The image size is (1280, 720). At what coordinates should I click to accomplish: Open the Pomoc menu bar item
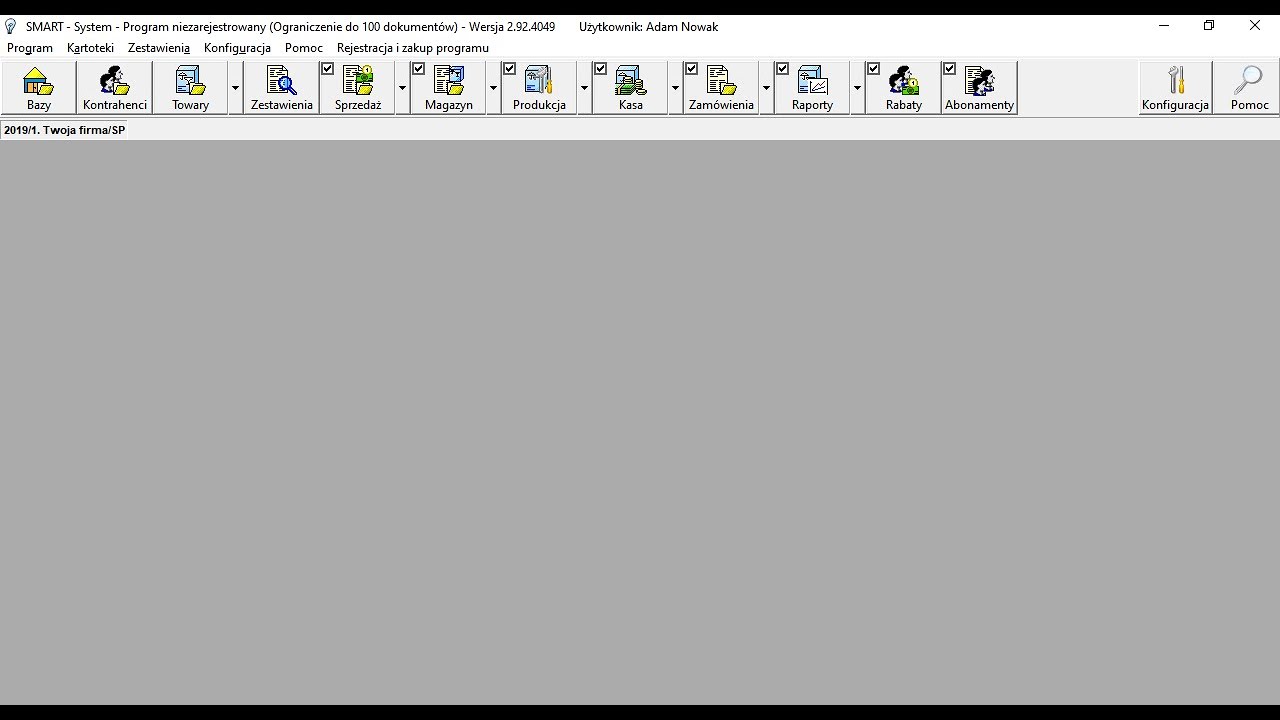coord(304,48)
